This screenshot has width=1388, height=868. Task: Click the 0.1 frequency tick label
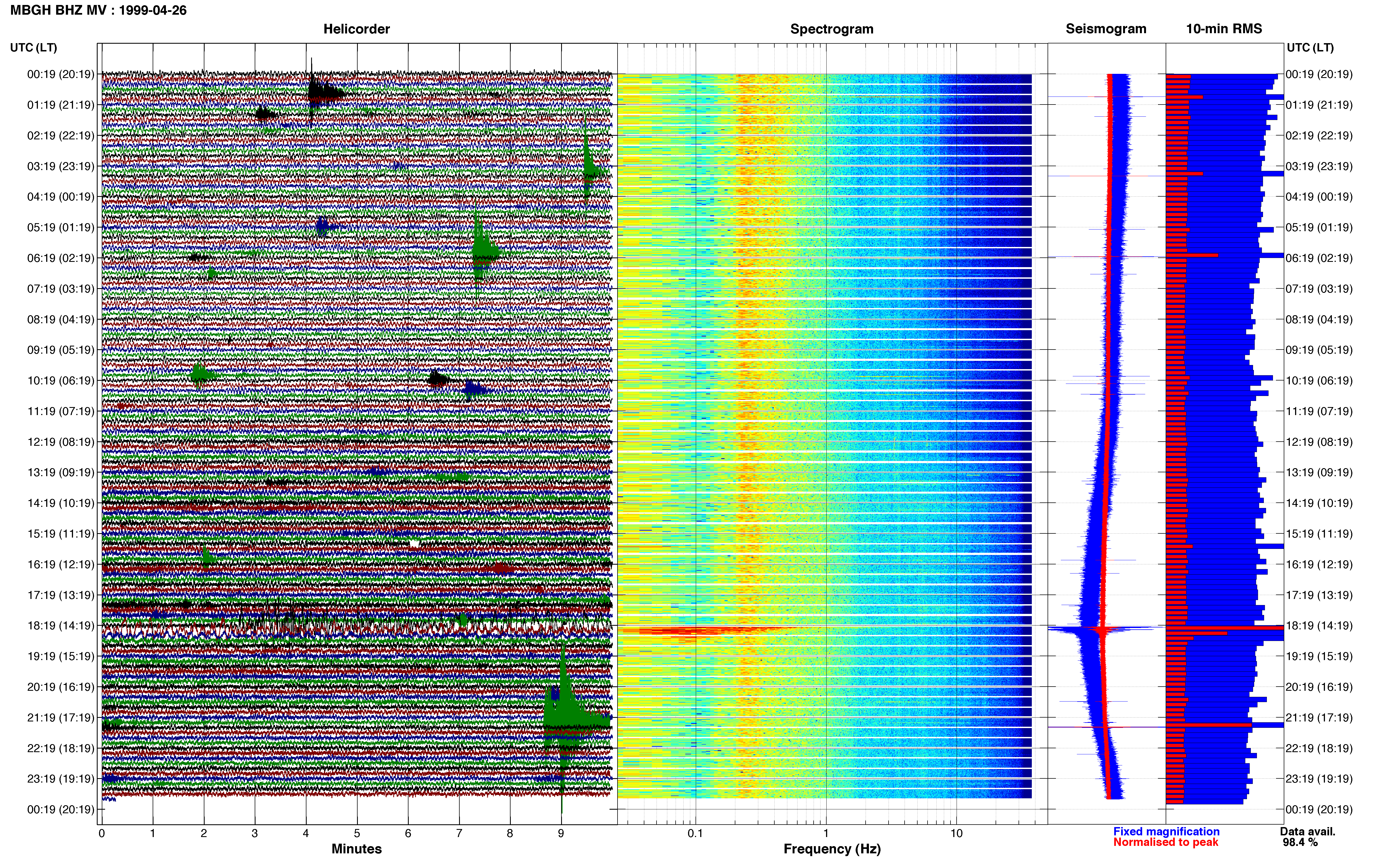(x=695, y=833)
